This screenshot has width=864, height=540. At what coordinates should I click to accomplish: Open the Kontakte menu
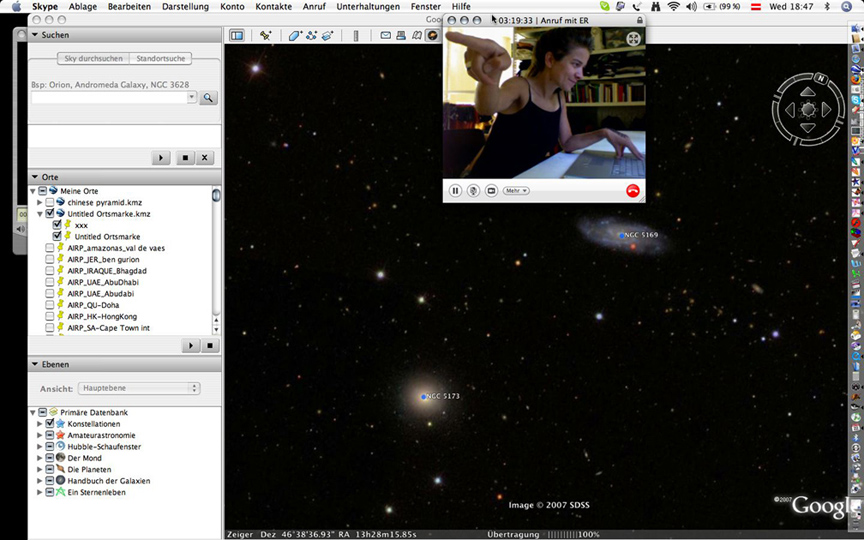click(x=273, y=6)
